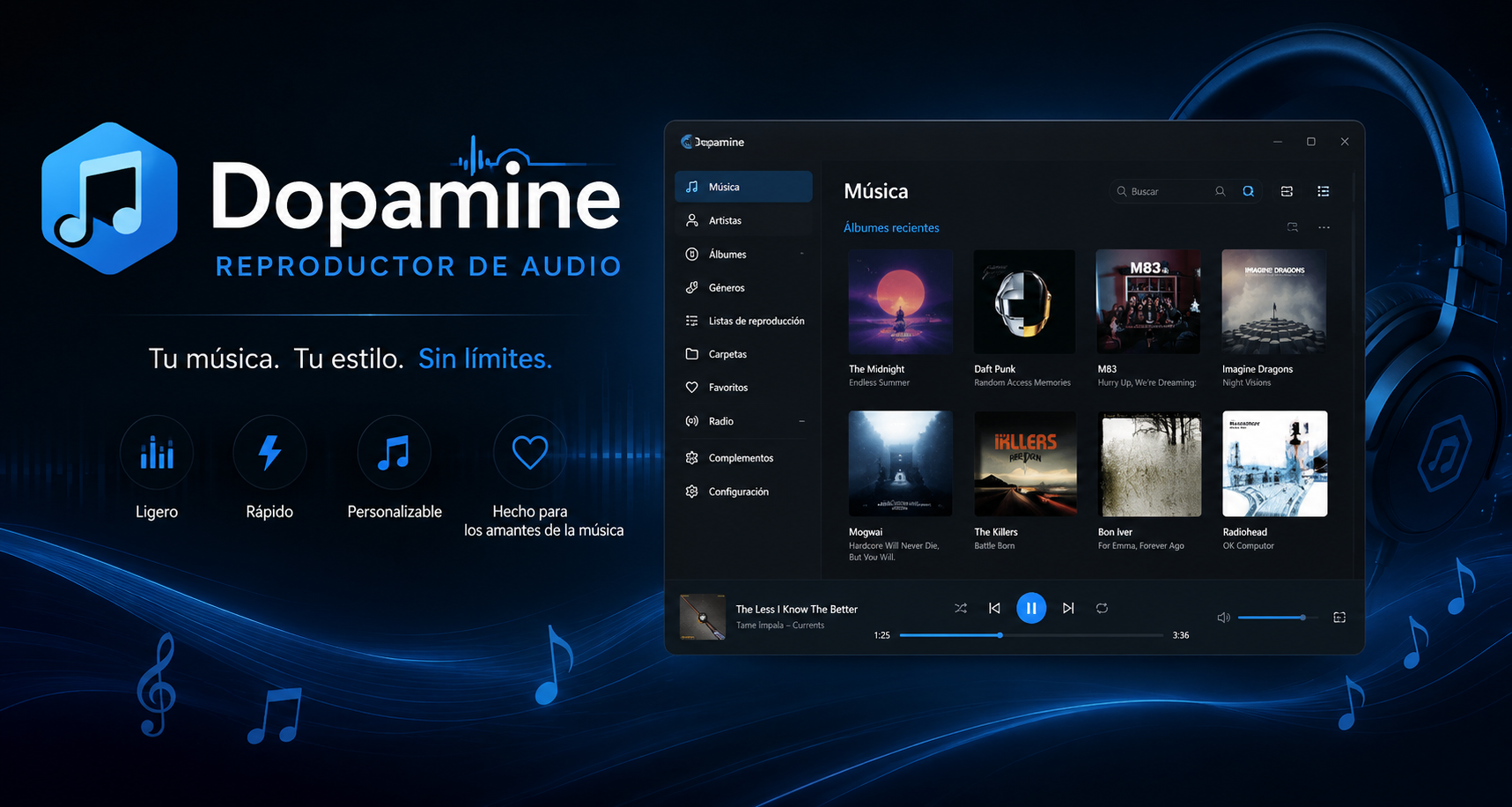
Task: Click the gray magnifier inside the search box
Action: (x=1221, y=191)
